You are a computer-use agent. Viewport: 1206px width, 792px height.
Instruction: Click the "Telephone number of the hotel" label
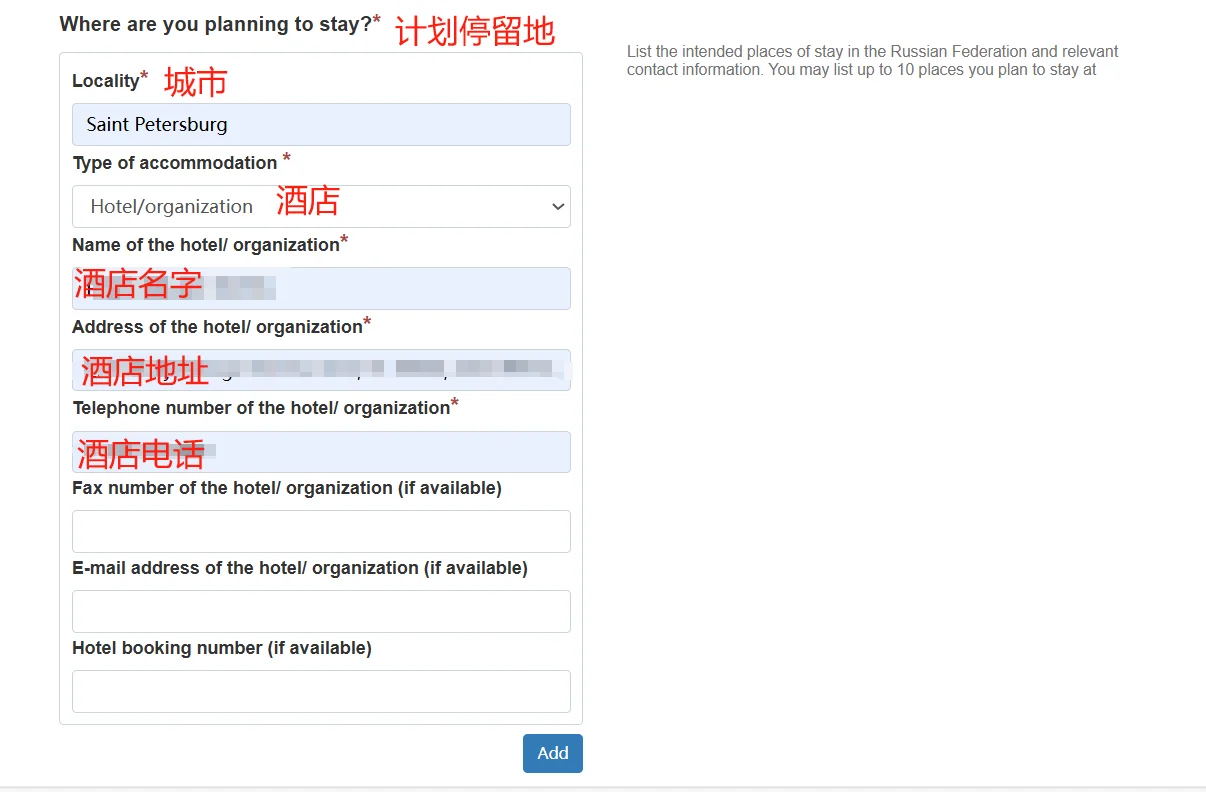tap(260, 408)
